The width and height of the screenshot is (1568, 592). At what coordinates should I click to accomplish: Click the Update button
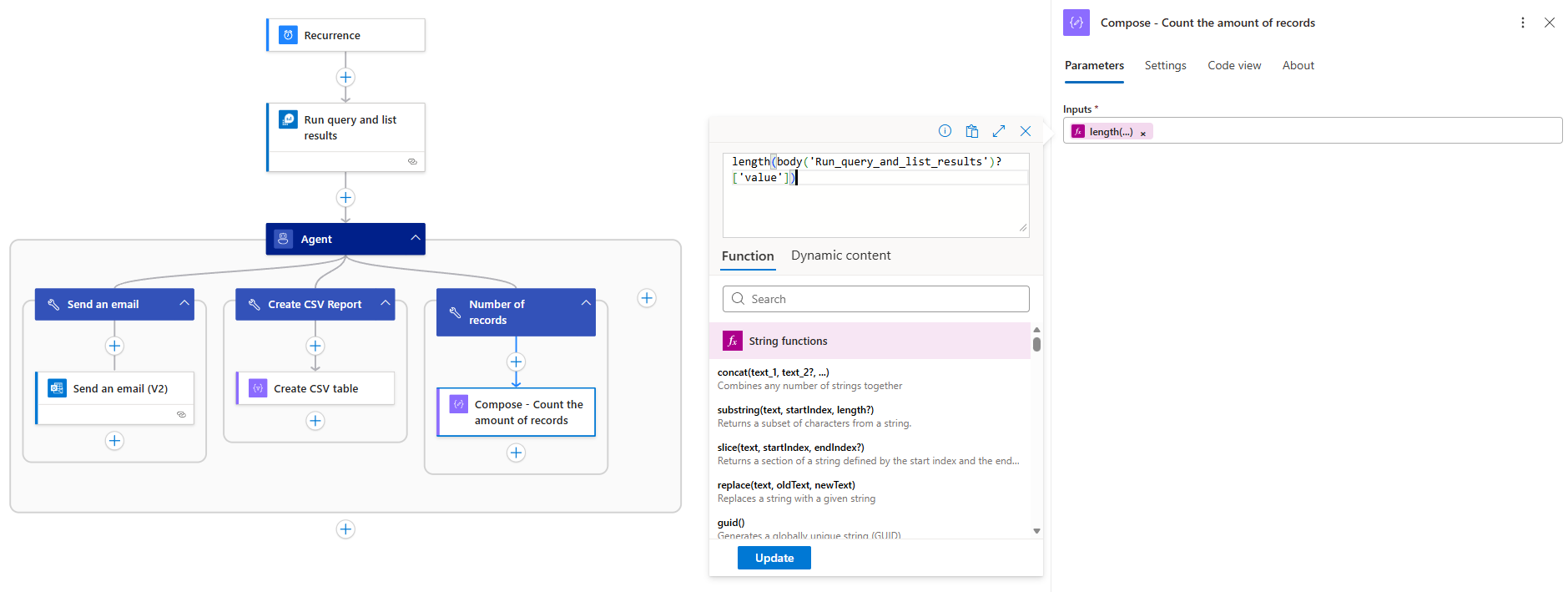(x=774, y=558)
